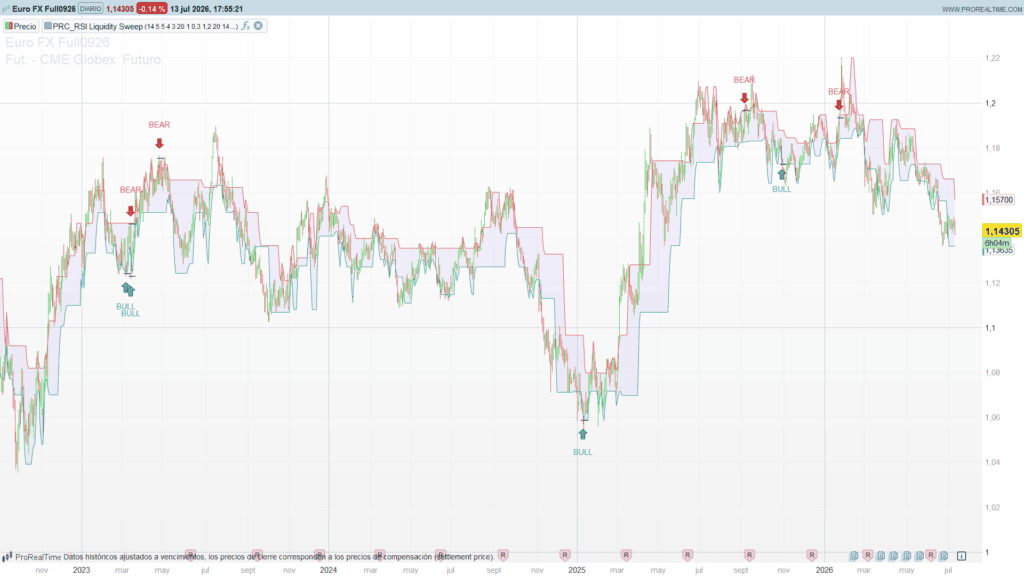Click the red arrow under BEAR of May 2023
This screenshot has height=576, width=1024.
coord(159,144)
